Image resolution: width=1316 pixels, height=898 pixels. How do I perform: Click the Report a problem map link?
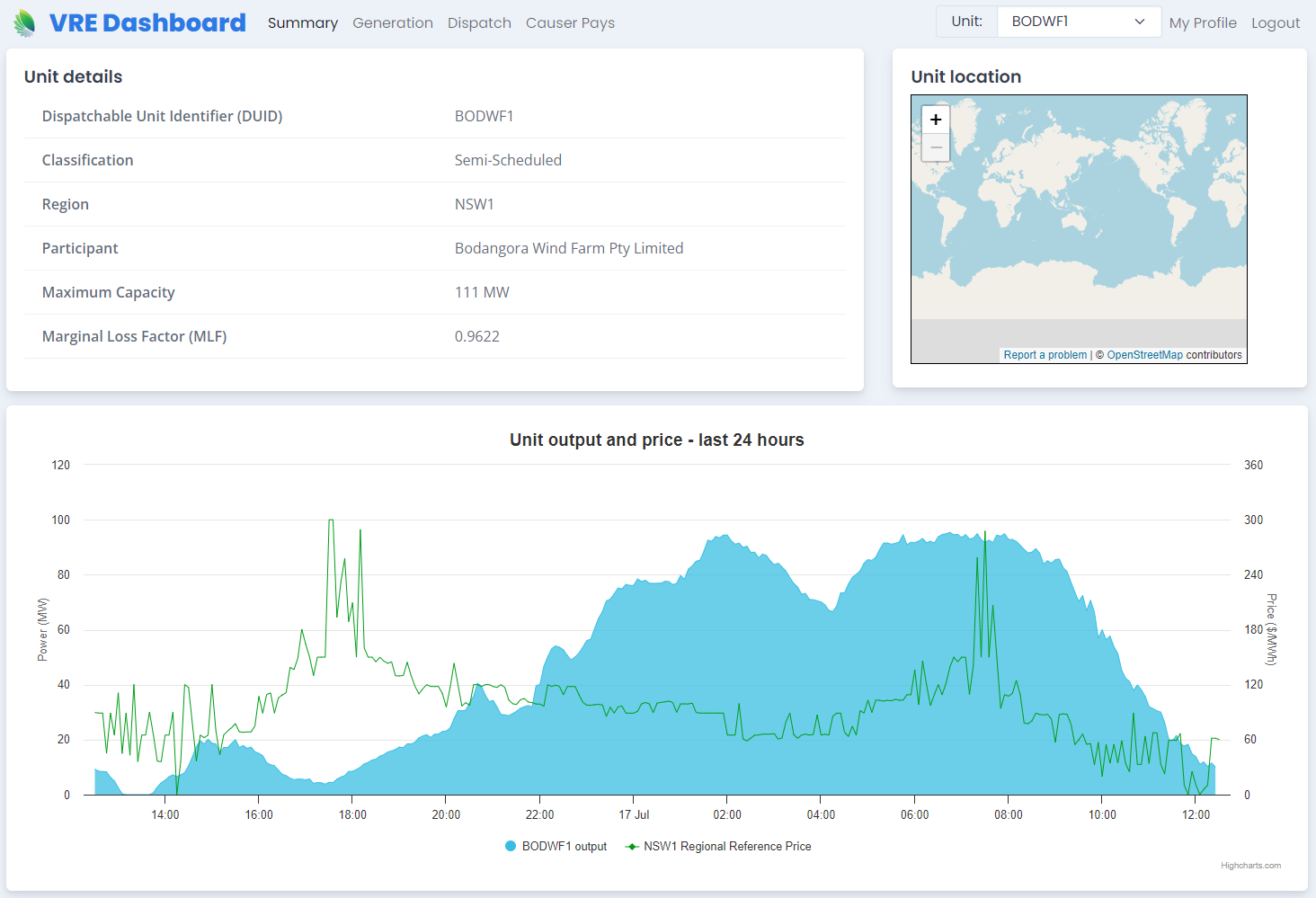pos(1045,355)
